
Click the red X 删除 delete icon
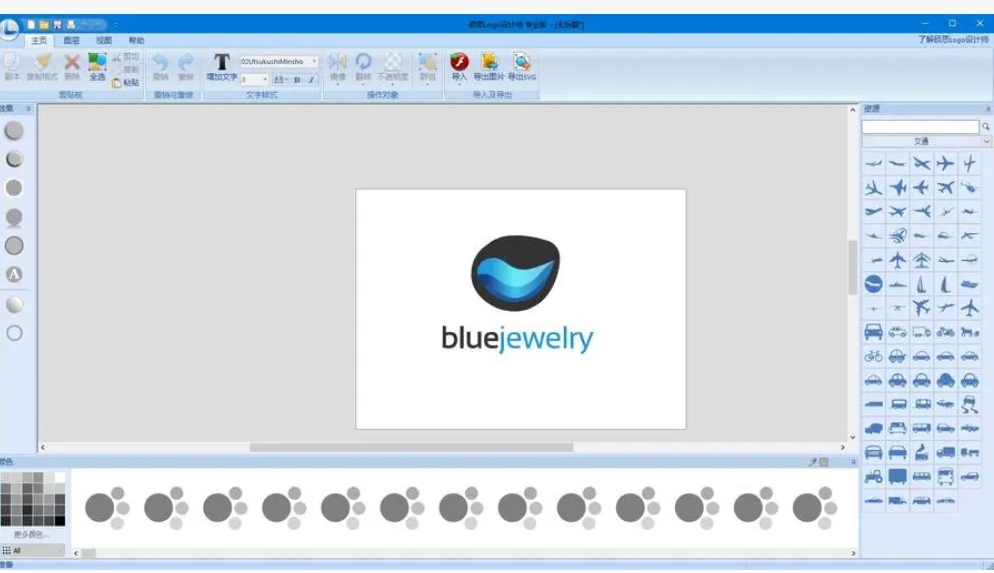(72, 62)
